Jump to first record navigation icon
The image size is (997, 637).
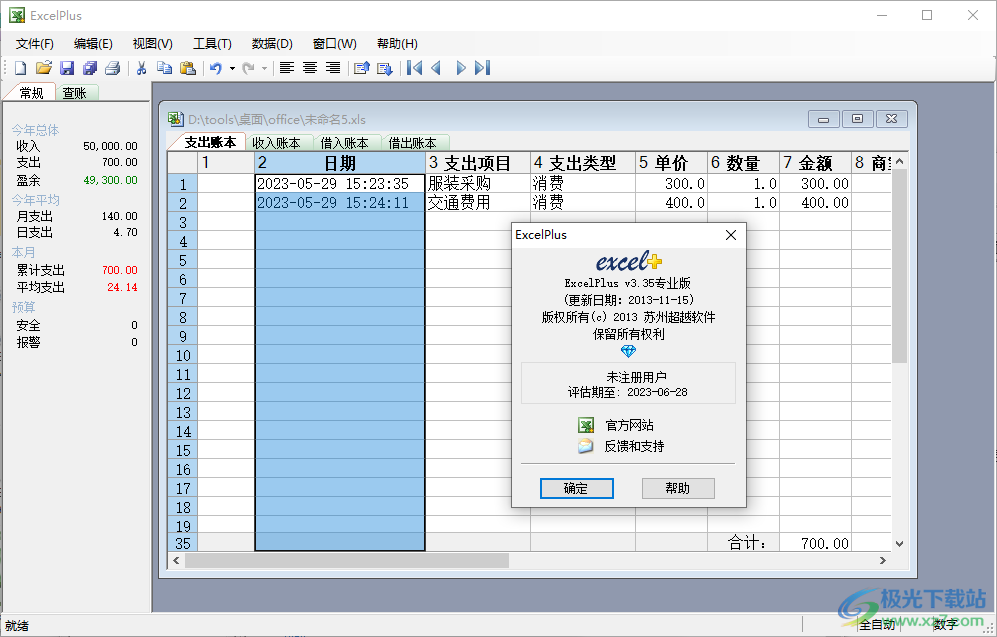pos(415,68)
